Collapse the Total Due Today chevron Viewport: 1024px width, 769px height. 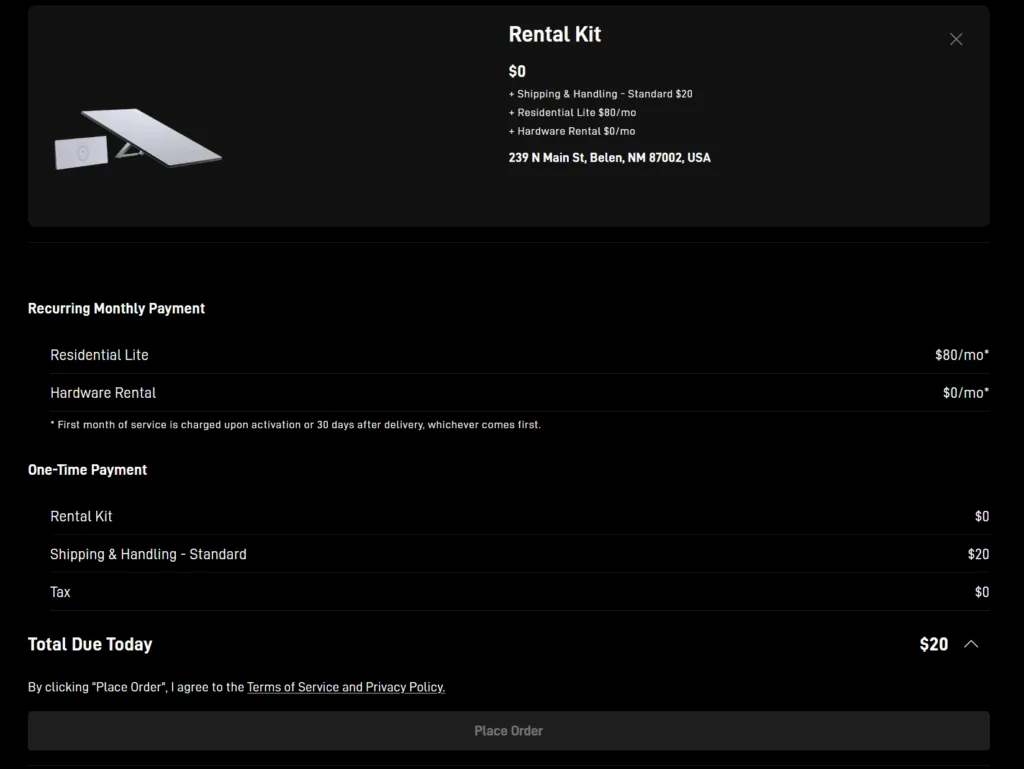pyautogui.click(x=970, y=644)
